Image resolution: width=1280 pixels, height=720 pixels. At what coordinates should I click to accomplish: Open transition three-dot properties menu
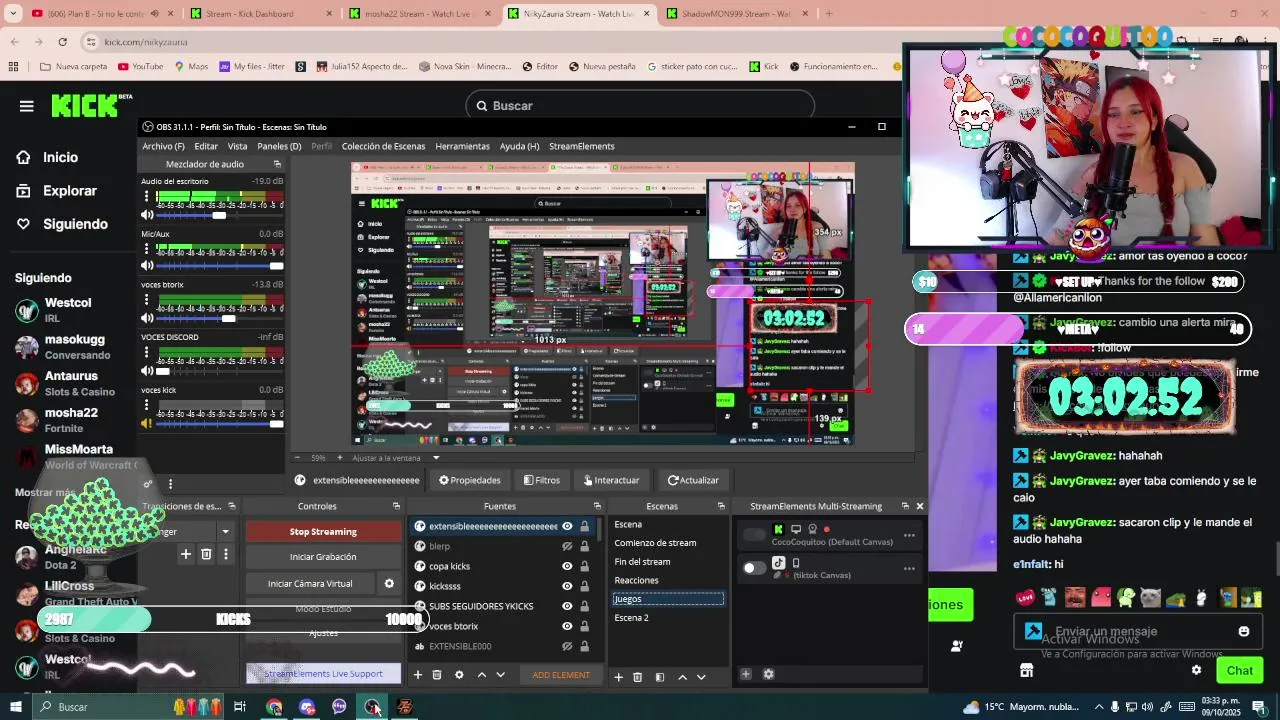click(x=226, y=554)
